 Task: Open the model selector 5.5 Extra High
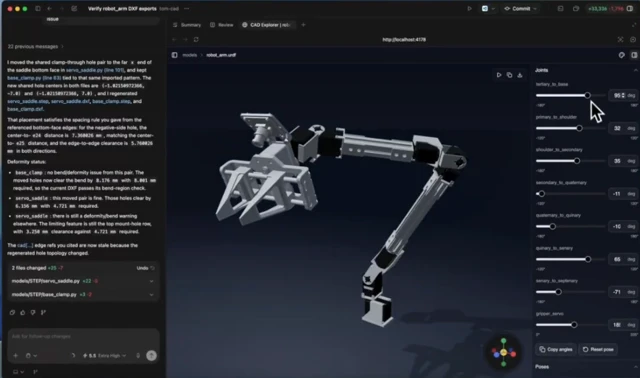click(x=104, y=356)
